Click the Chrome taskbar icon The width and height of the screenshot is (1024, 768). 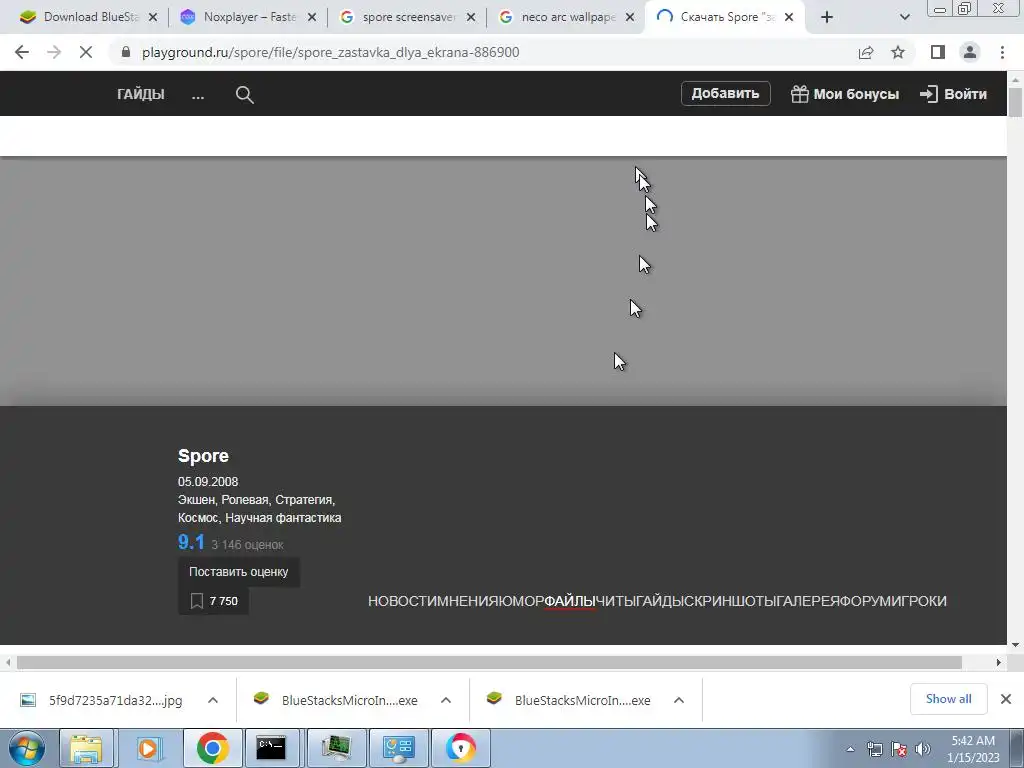212,748
